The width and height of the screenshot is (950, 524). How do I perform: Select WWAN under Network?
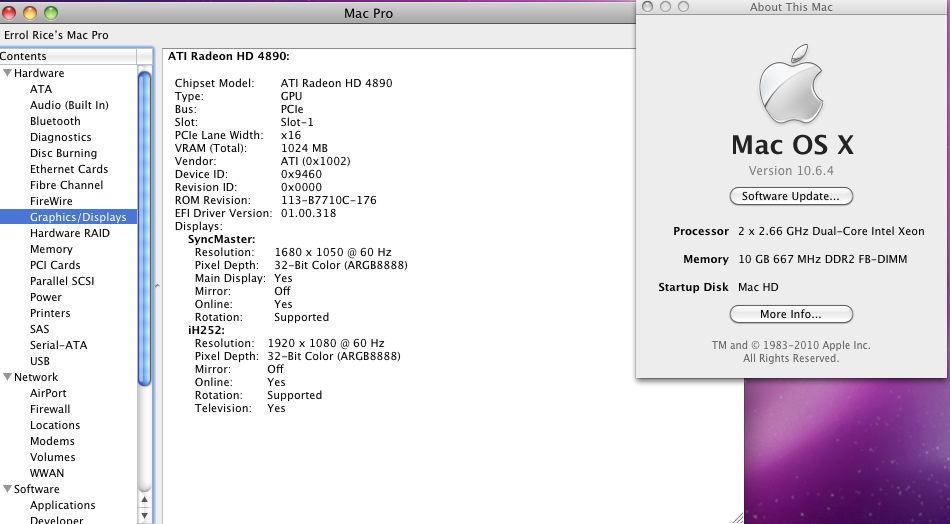click(x=47, y=473)
